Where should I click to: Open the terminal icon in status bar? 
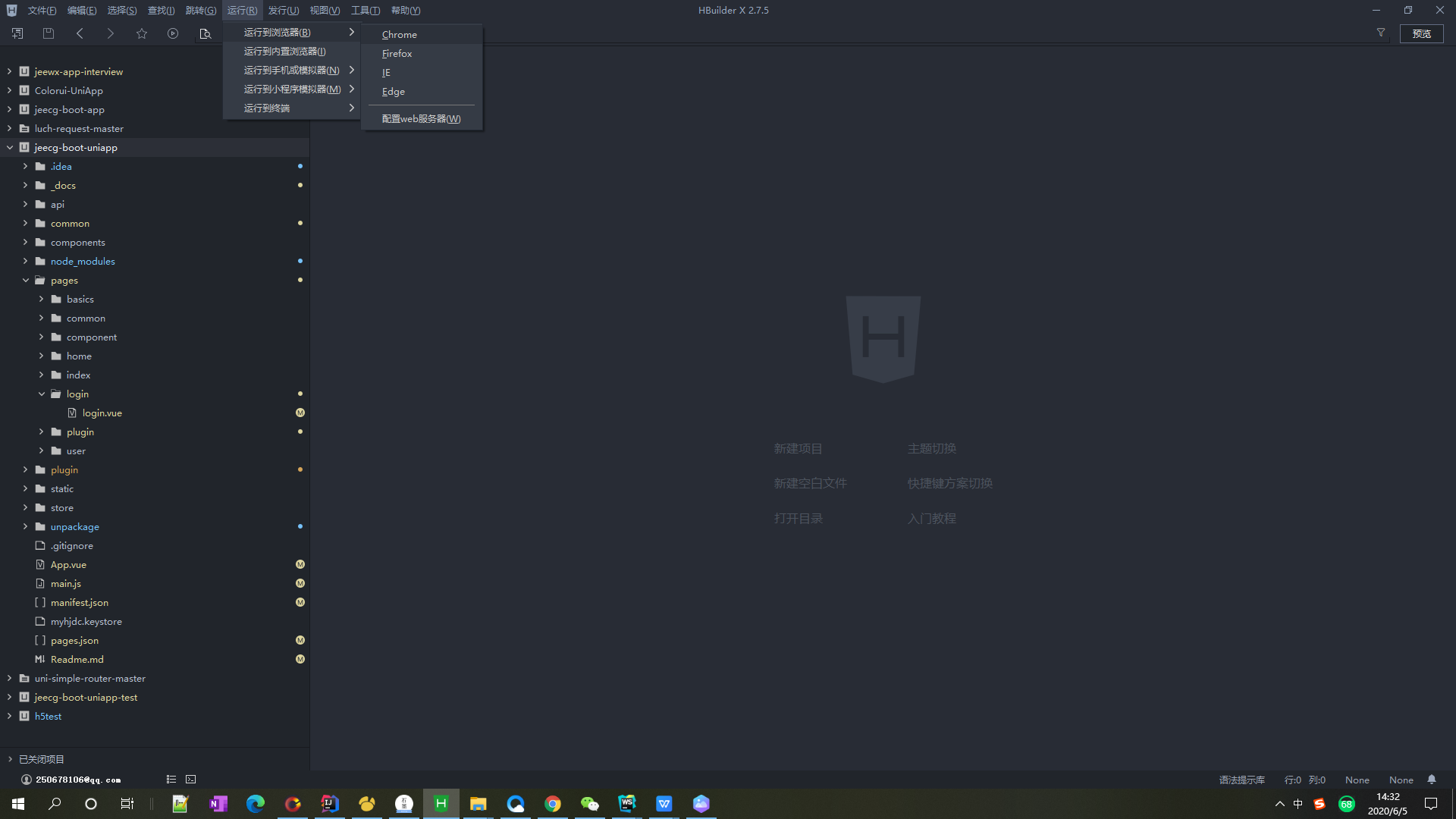point(191,780)
